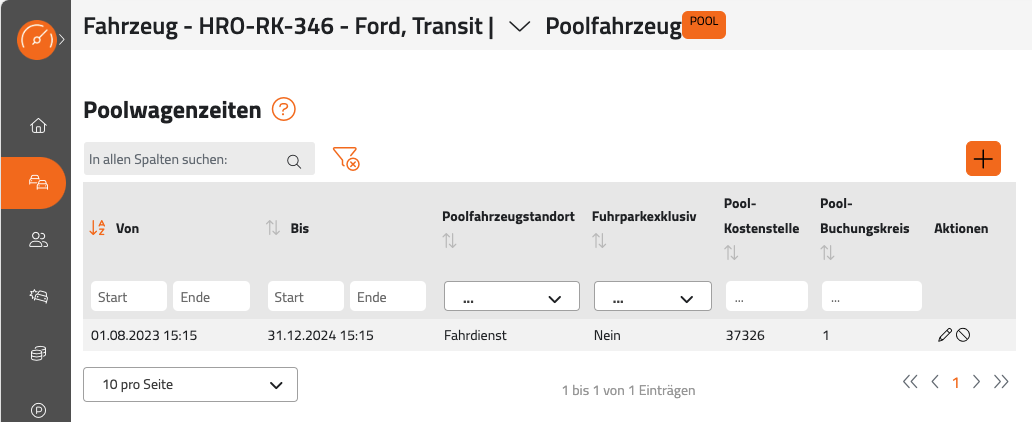
Task: Add new pool time with plus button
Action: 983,159
